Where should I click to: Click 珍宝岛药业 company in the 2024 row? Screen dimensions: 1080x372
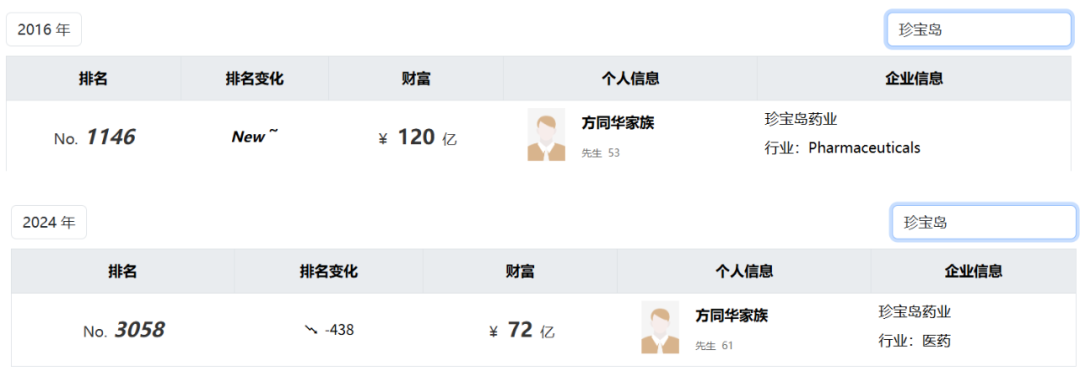tap(915, 312)
